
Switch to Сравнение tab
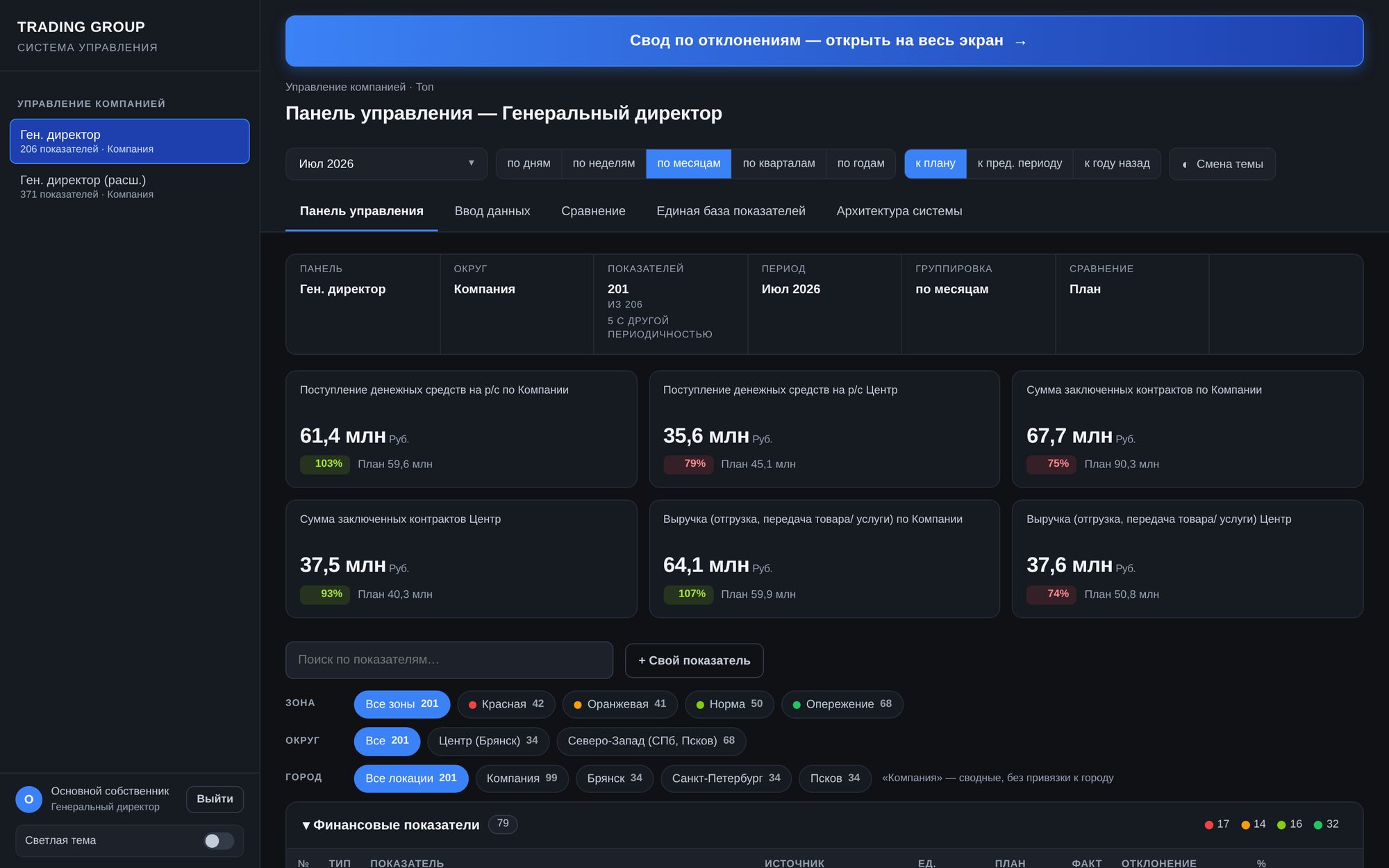(593, 211)
